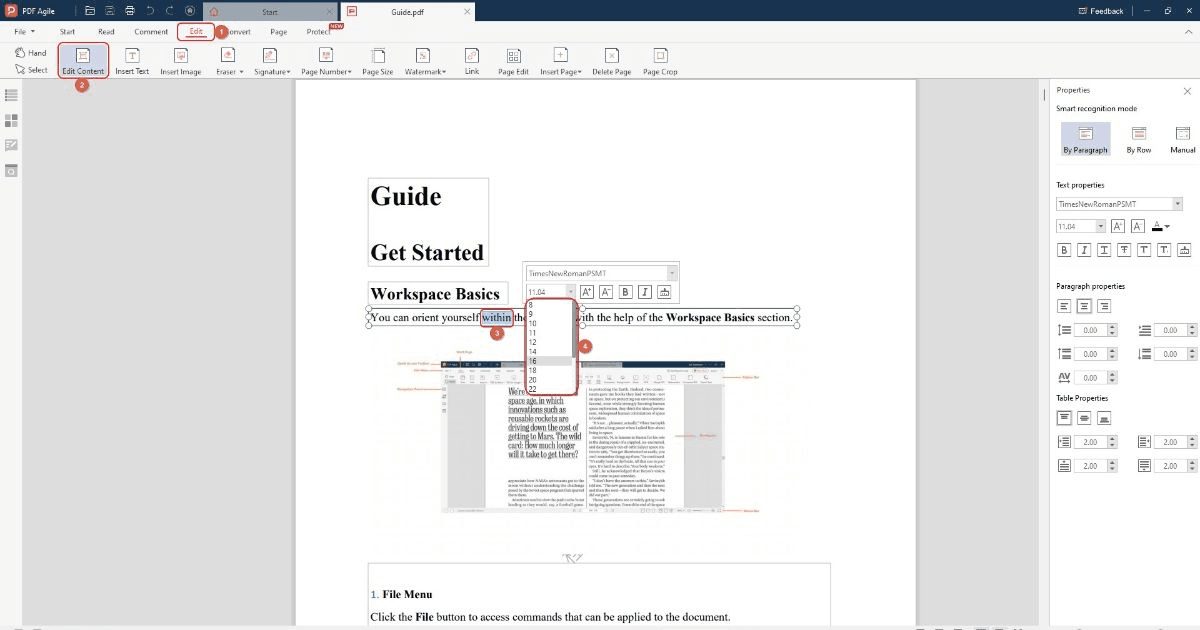Close the Properties panel
1200x630 pixels.
tap(1186, 90)
